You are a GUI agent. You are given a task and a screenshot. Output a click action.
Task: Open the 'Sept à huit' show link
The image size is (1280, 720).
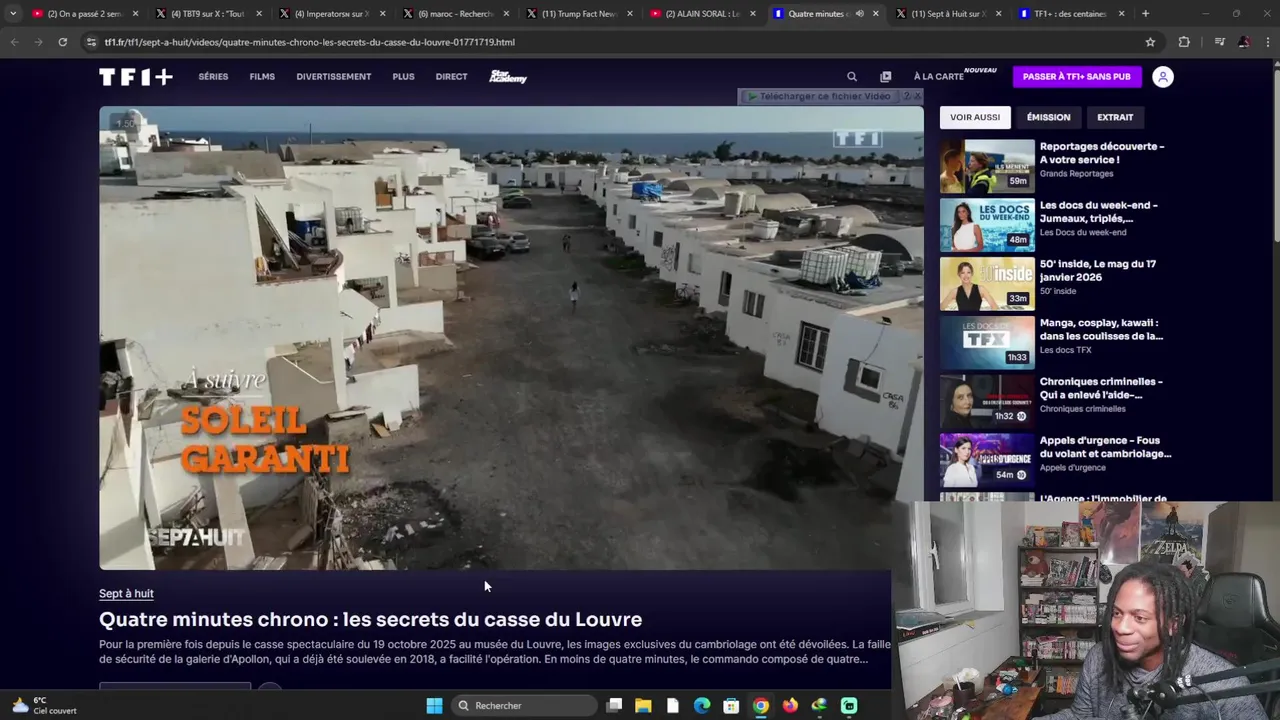coord(126,594)
